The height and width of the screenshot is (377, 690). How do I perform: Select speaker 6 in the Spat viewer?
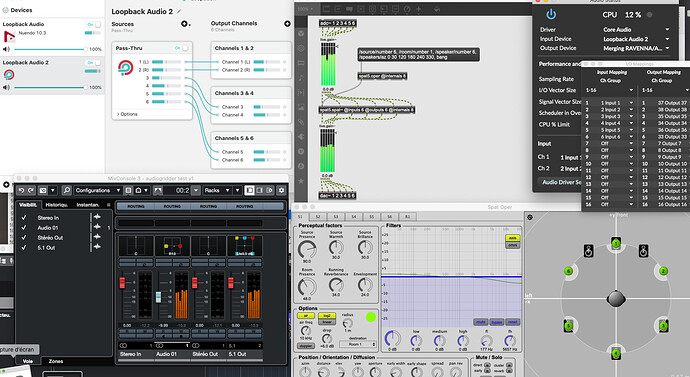point(569,271)
